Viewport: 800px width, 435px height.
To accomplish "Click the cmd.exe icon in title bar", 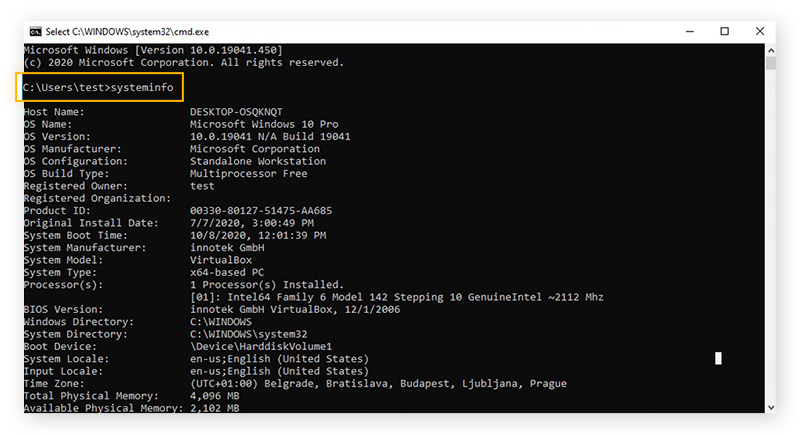I will tap(35, 31).
